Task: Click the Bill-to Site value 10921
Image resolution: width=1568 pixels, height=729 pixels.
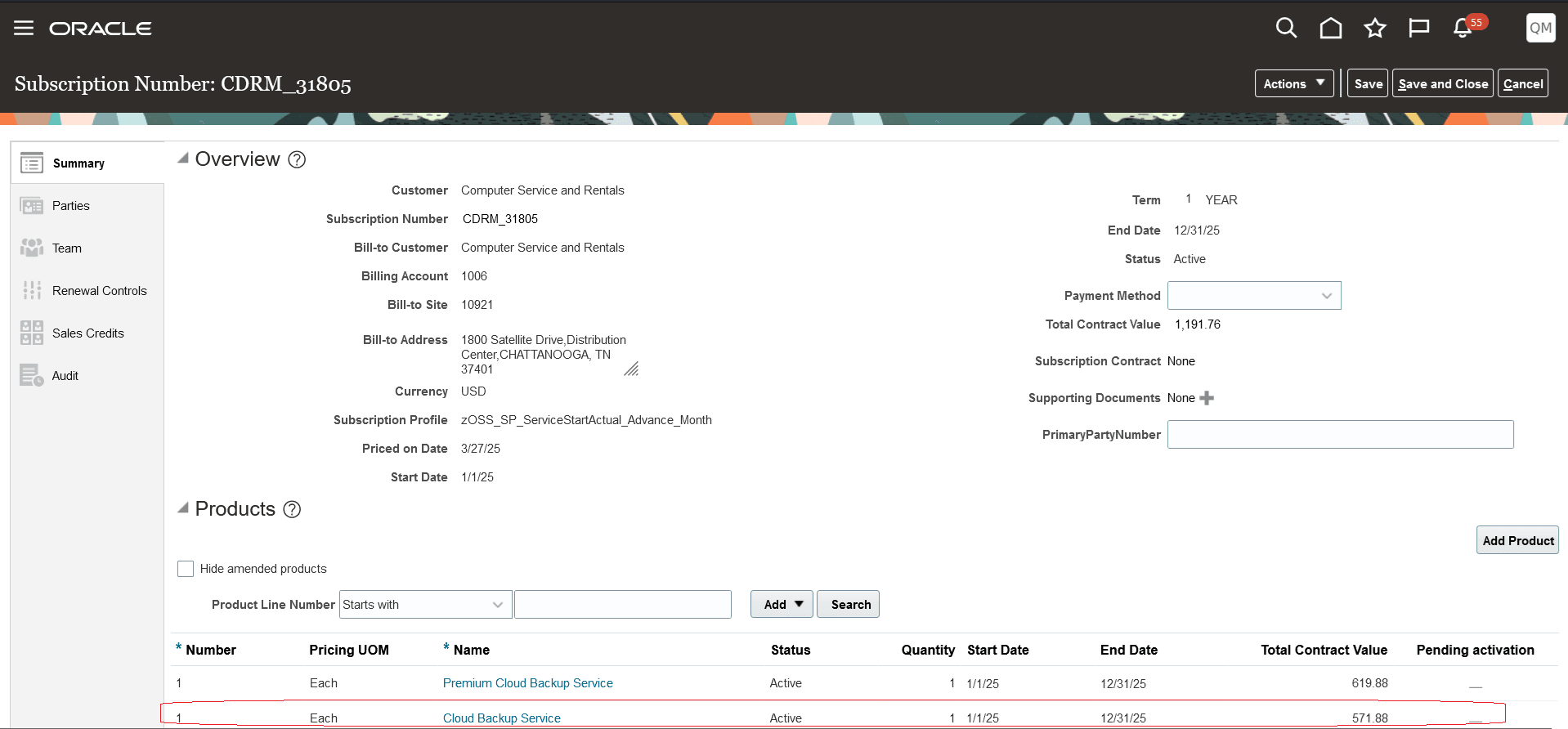Action: tap(477, 305)
